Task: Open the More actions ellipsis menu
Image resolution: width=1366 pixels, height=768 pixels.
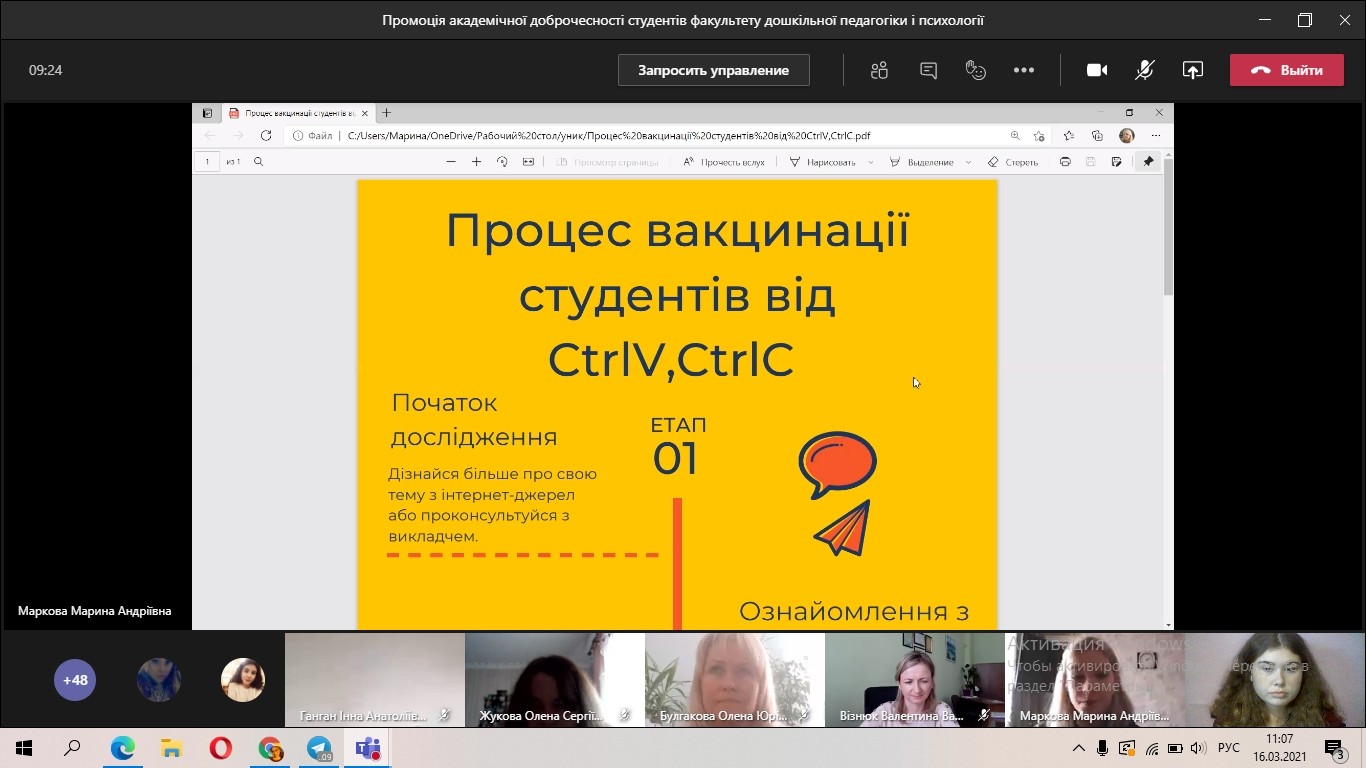Action: 1024,70
